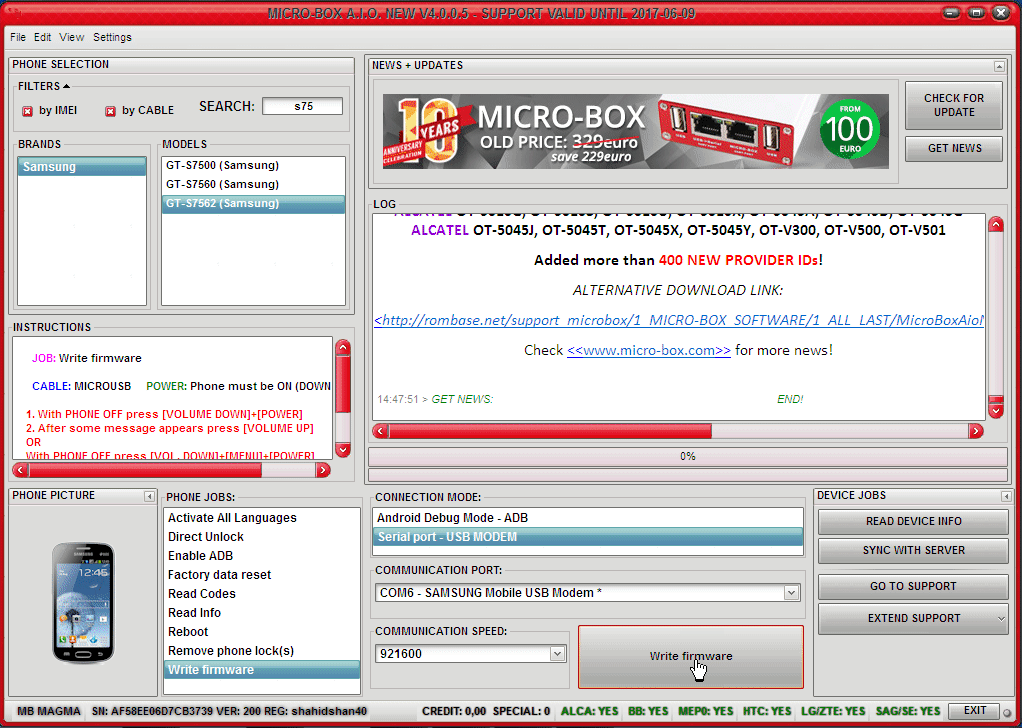Select Samsung in BRANDS list
Image resolution: width=1022 pixels, height=728 pixels.
[81, 167]
